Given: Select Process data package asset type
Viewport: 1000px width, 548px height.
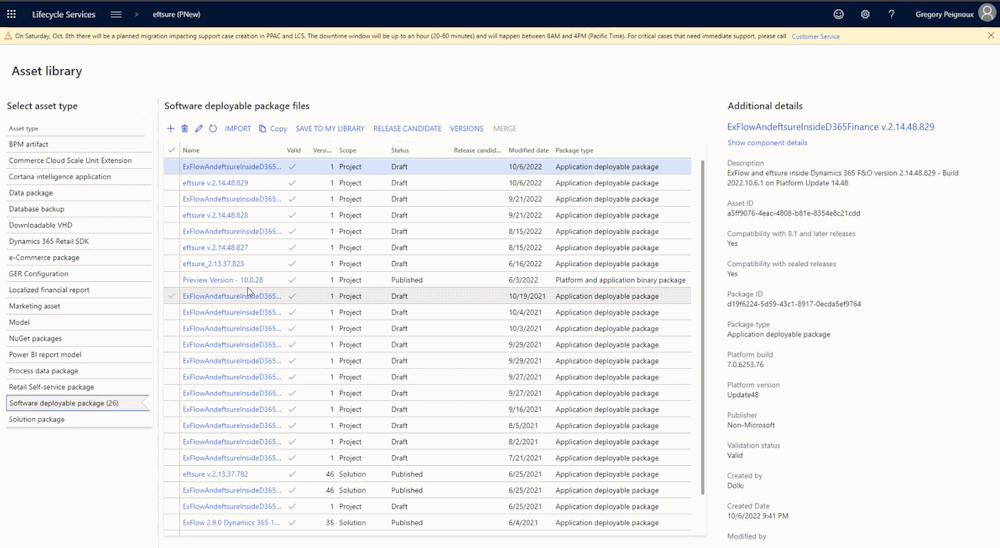Looking at the screenshot, I should pyautogui.click(x=79, y=371).
